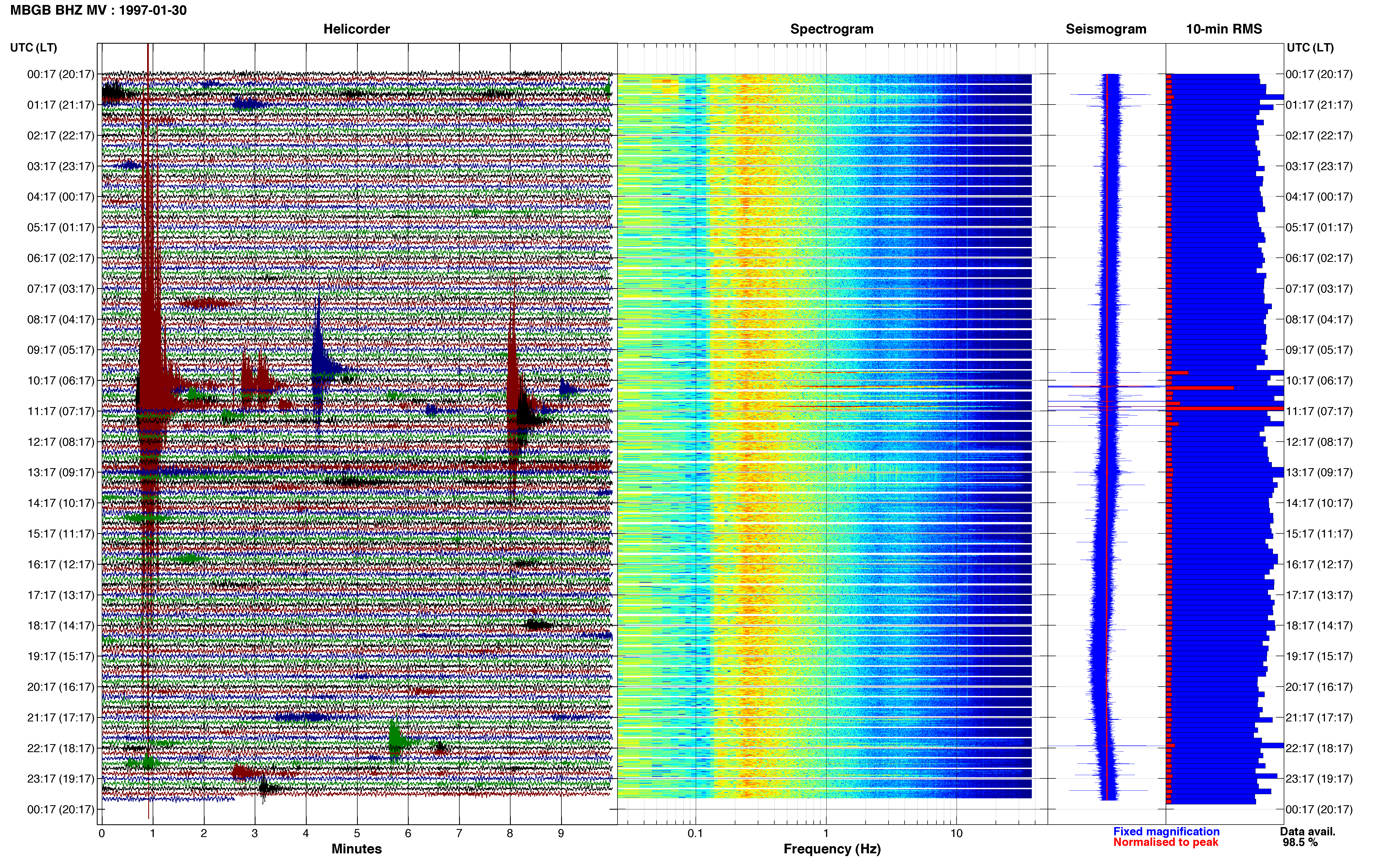Click the right time label '11:17 (07:17)'

(1319, 411)
